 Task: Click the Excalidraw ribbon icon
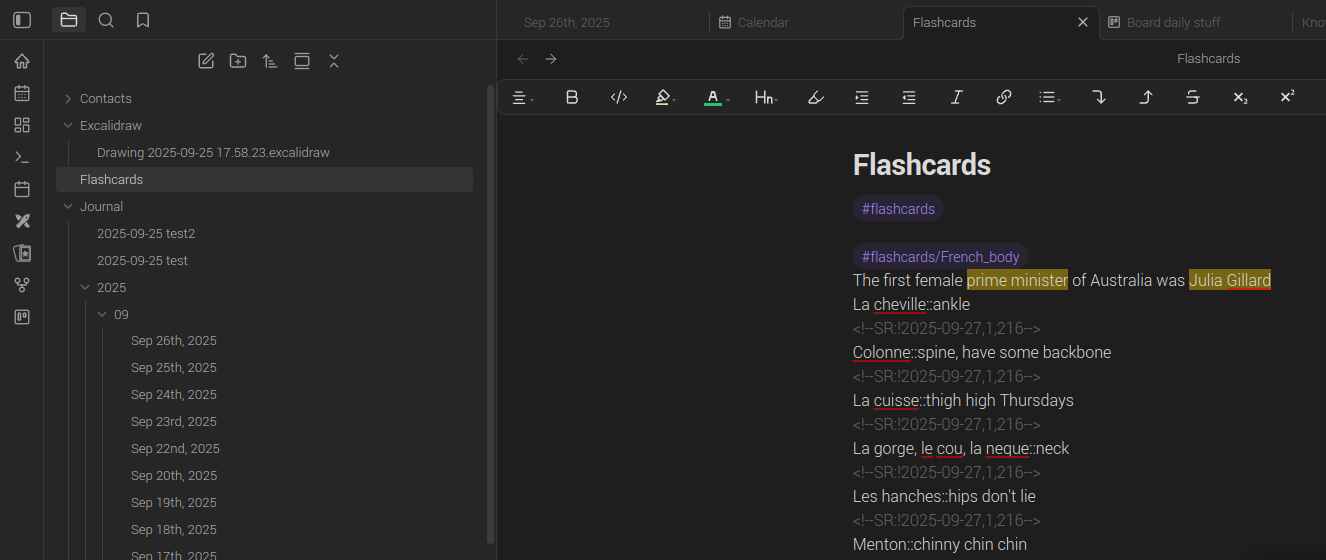point(22,221)
